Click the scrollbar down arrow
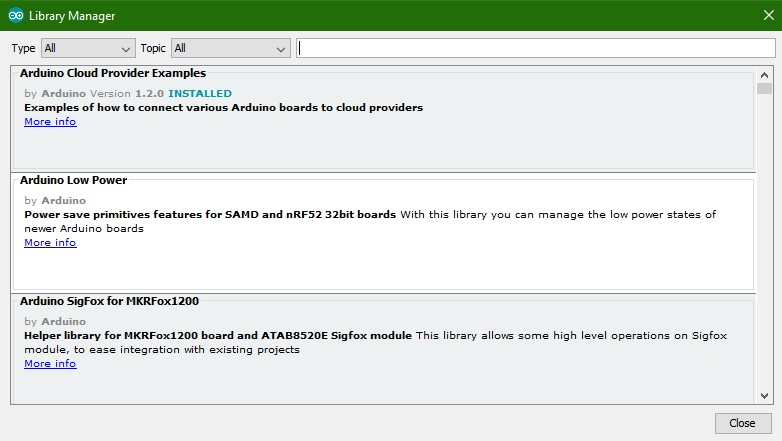The image size is (782, 441). click(x=764, y=396)
